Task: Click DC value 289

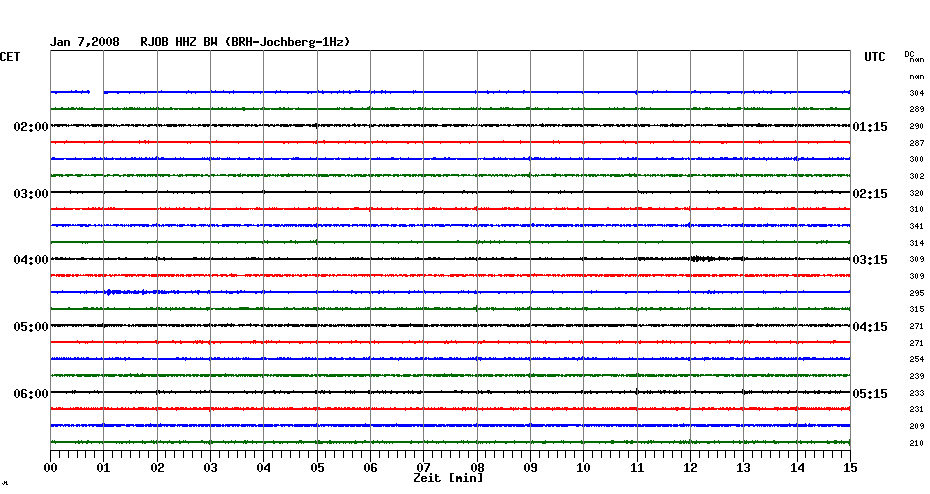Action: click(x=916, y=110)
